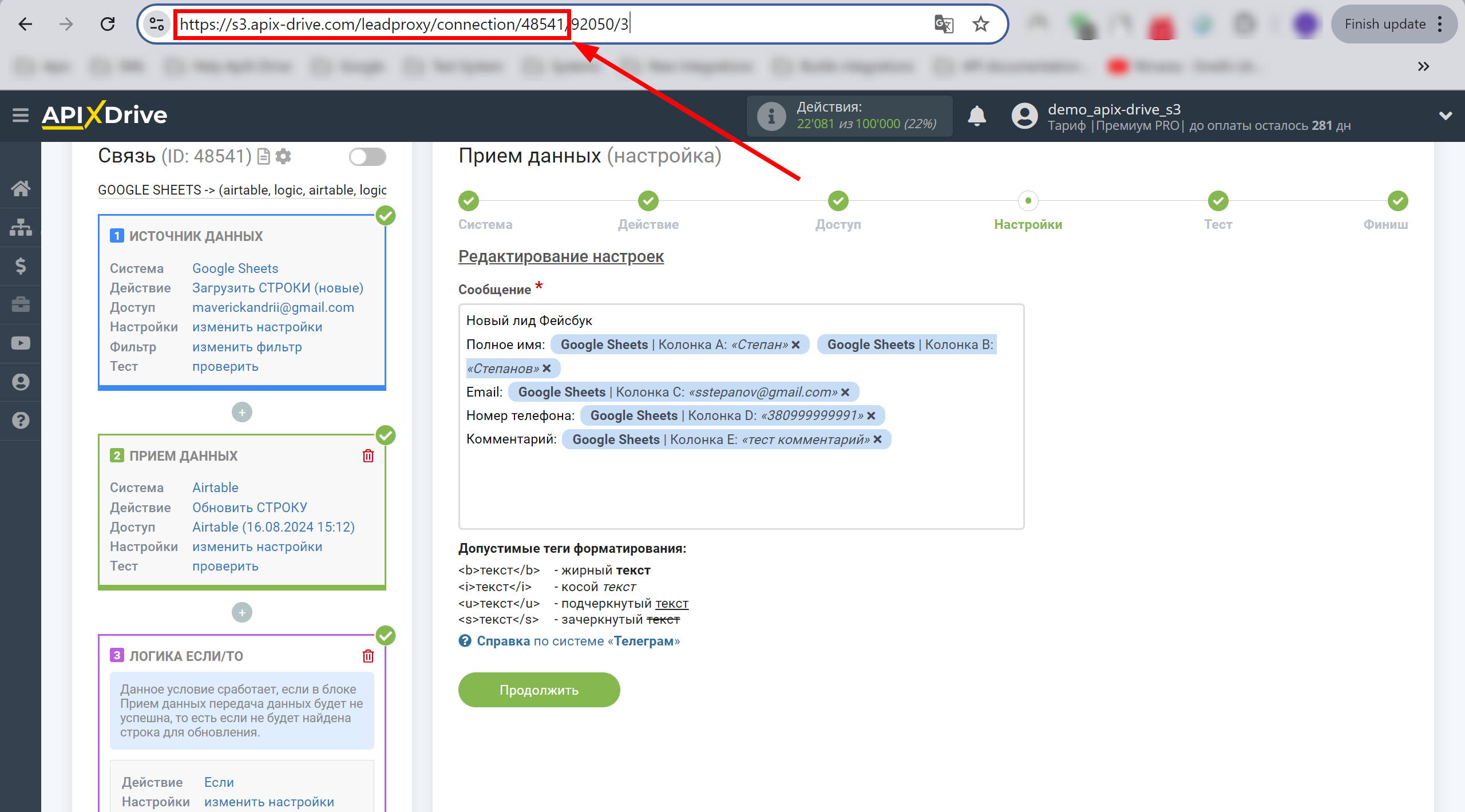Viewport: 1465px width, 812px height.
Task: Open the user profile avatar icon
Action: click(1024, 116)
